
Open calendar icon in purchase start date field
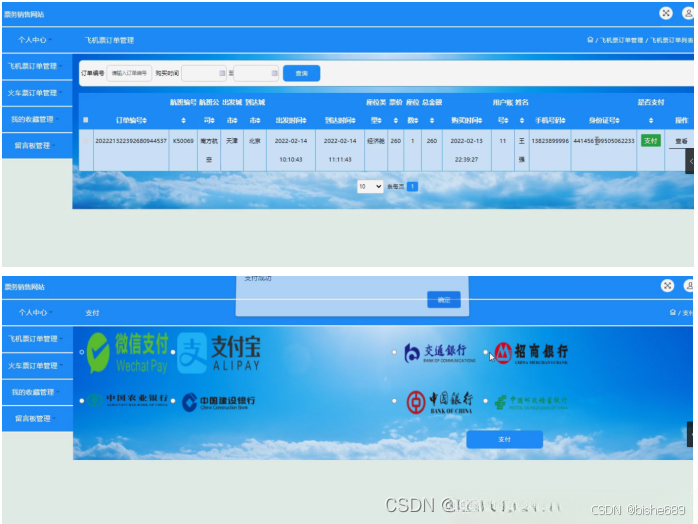[x=222, y=73]
